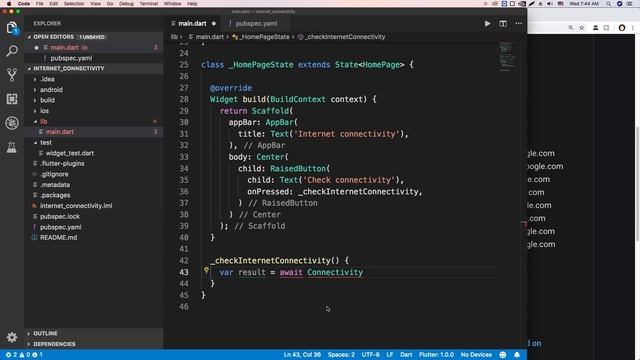Open the editor More Actions ellipsis

pyautogui.click(x=518, y=24)
